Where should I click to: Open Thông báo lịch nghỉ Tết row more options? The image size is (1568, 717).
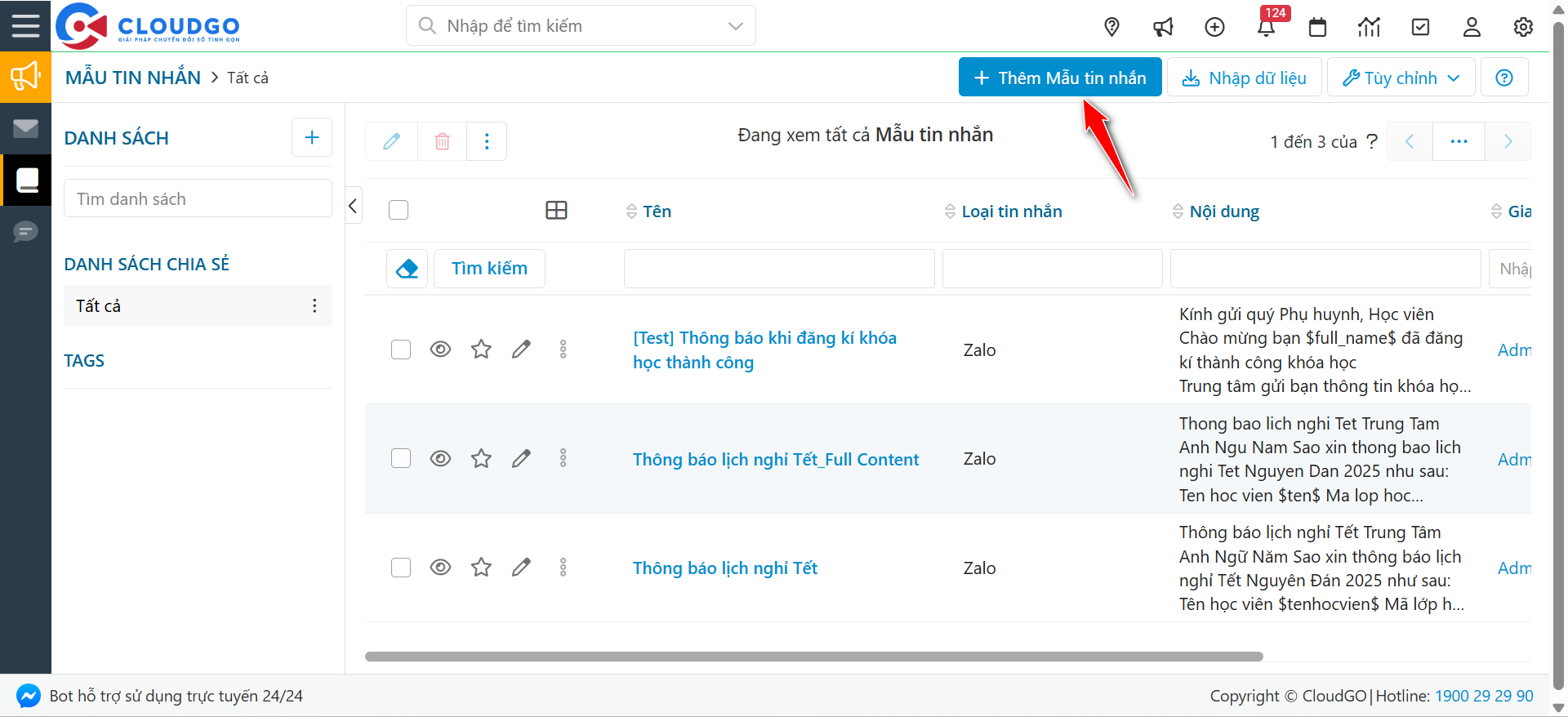(x=563, y=568)
